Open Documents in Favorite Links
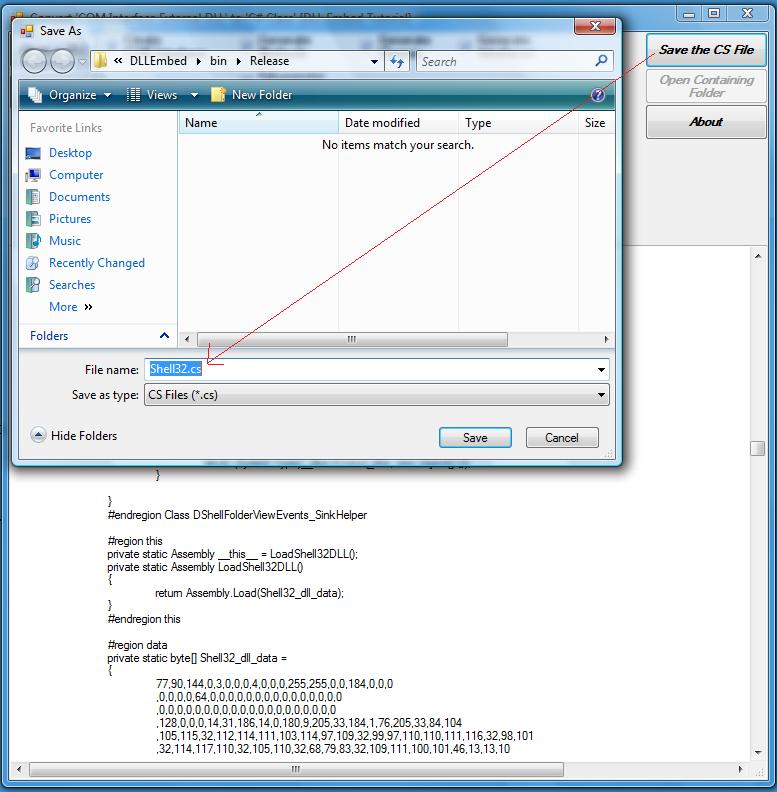This screenshot has width=777, height=792. pos(79,197)
